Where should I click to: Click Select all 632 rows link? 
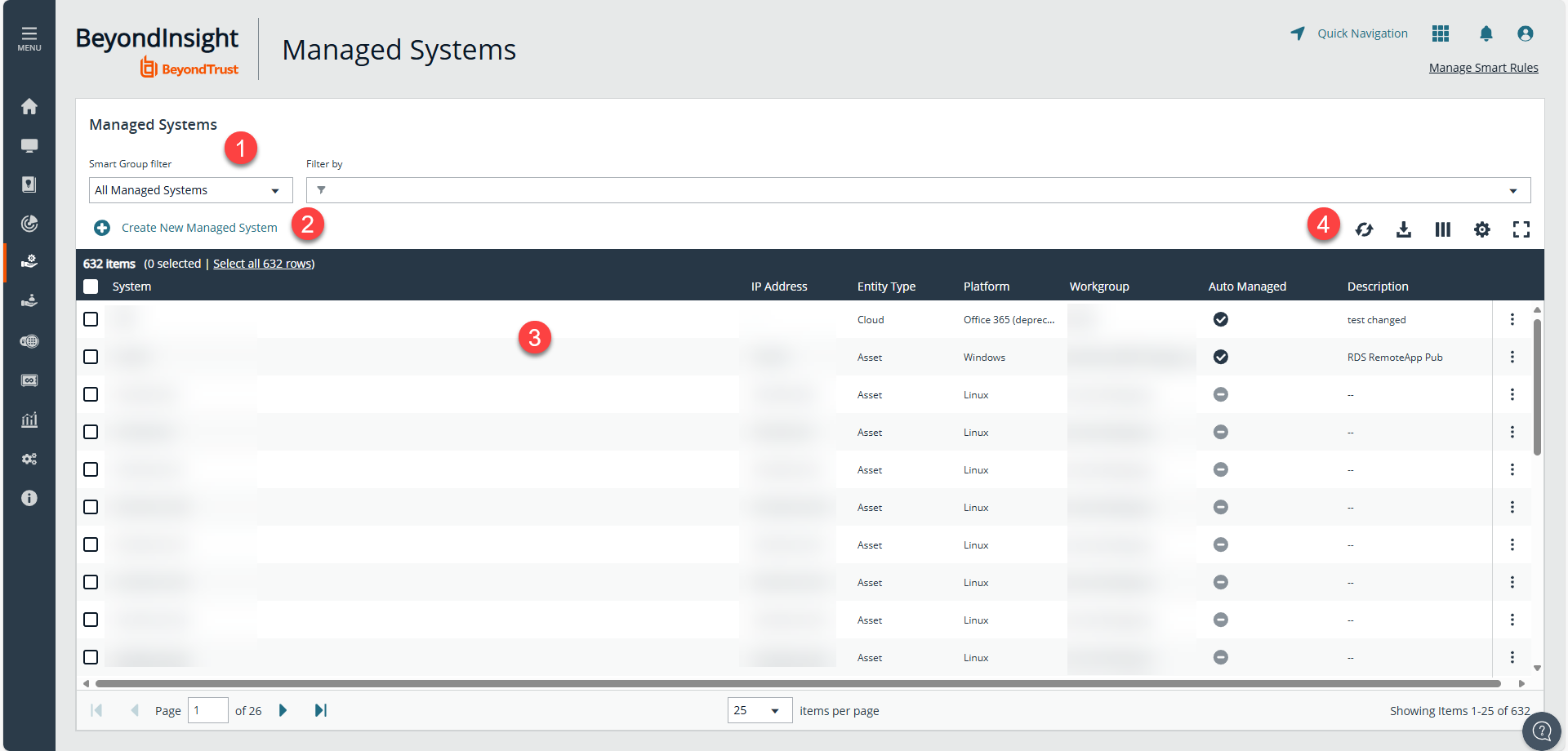[x=262, y=264]
